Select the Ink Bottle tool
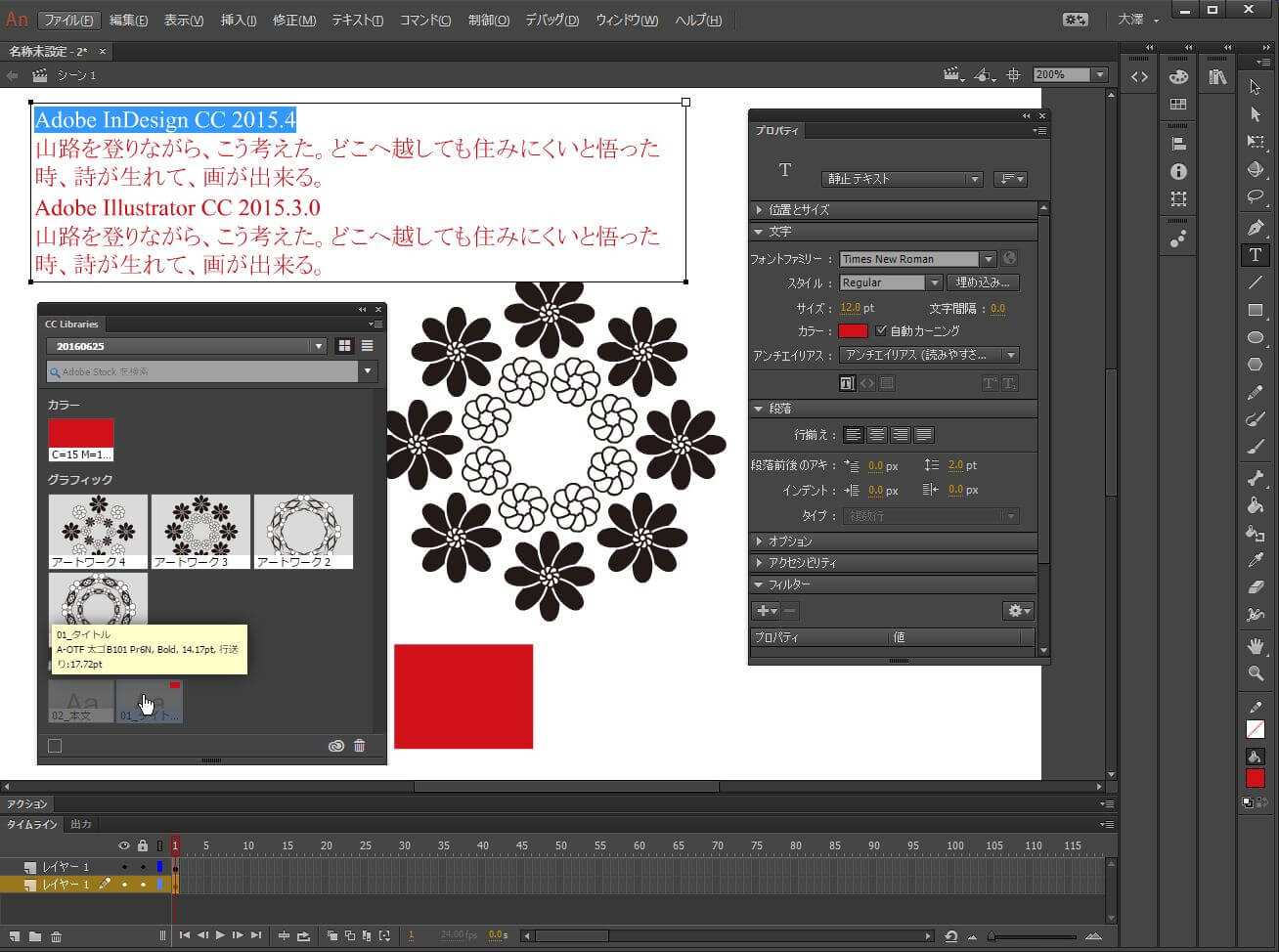The height and width of the screenshot is (952, 1279). [x=1256, y=533]
